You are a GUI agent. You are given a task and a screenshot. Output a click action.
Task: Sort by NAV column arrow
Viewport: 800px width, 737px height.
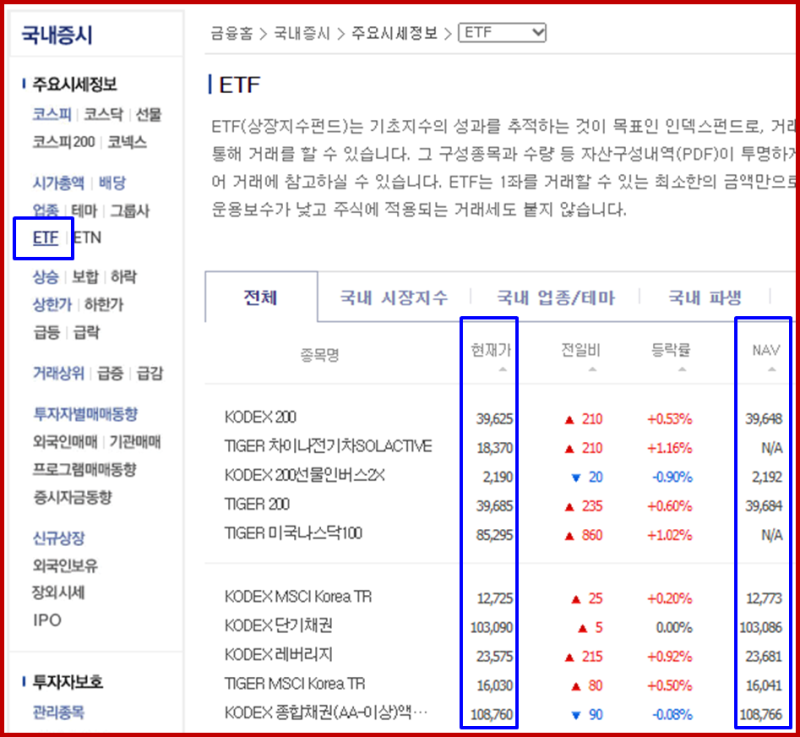(772, 369)
